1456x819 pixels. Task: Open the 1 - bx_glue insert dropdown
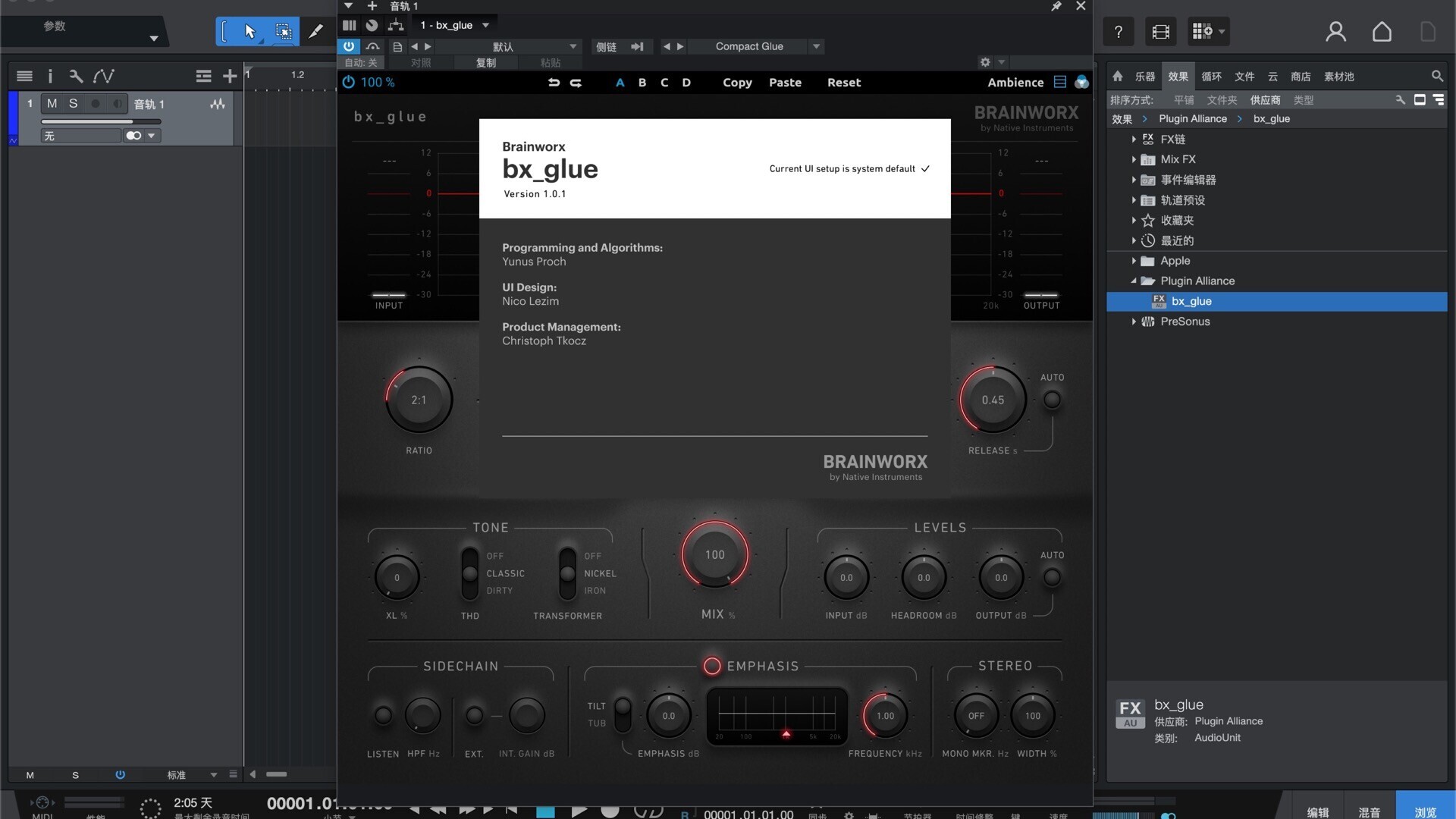[455, 25]
